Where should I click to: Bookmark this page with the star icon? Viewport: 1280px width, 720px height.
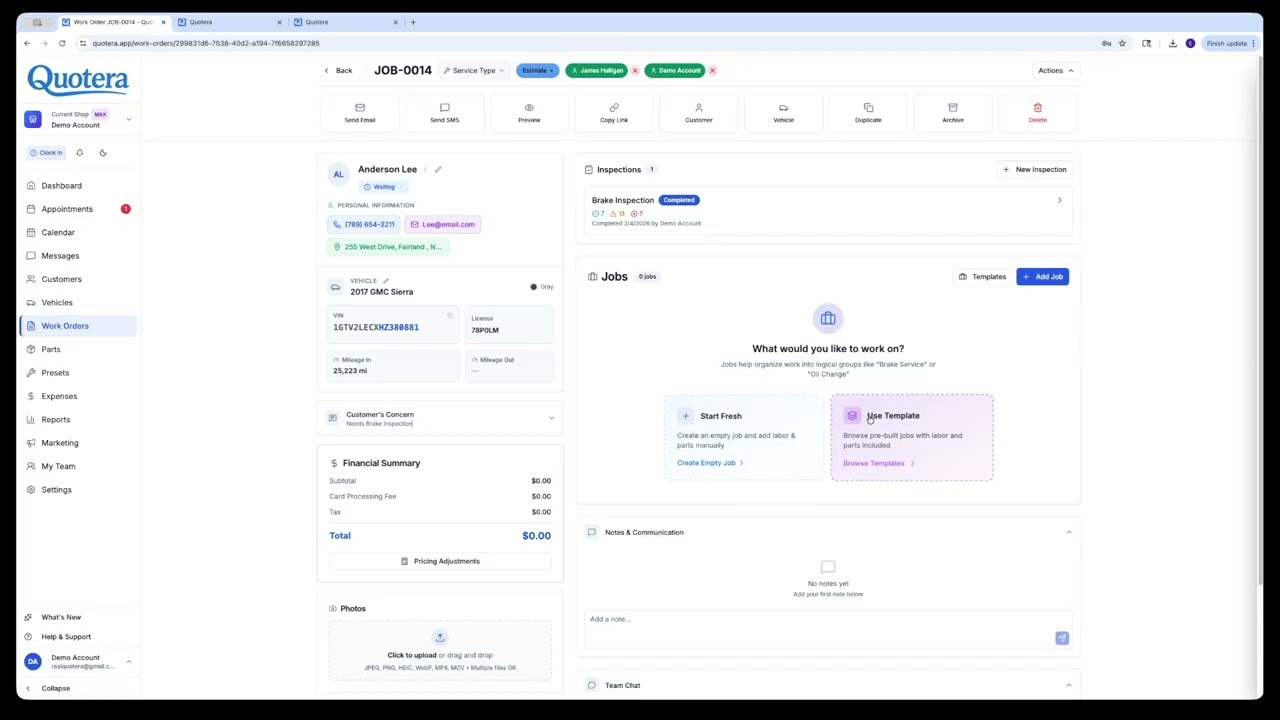(1122, 43)
